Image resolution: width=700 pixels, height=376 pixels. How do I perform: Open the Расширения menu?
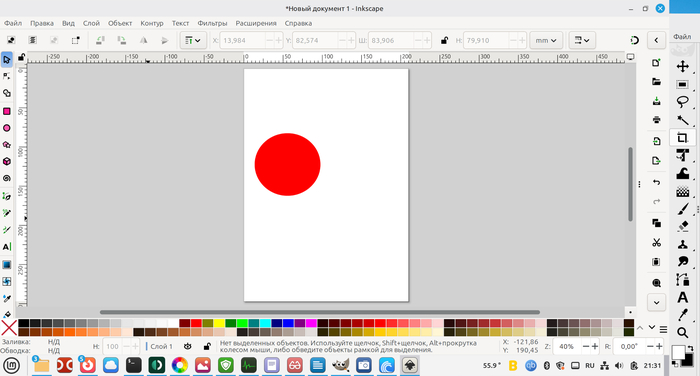(x=256, y=23)
